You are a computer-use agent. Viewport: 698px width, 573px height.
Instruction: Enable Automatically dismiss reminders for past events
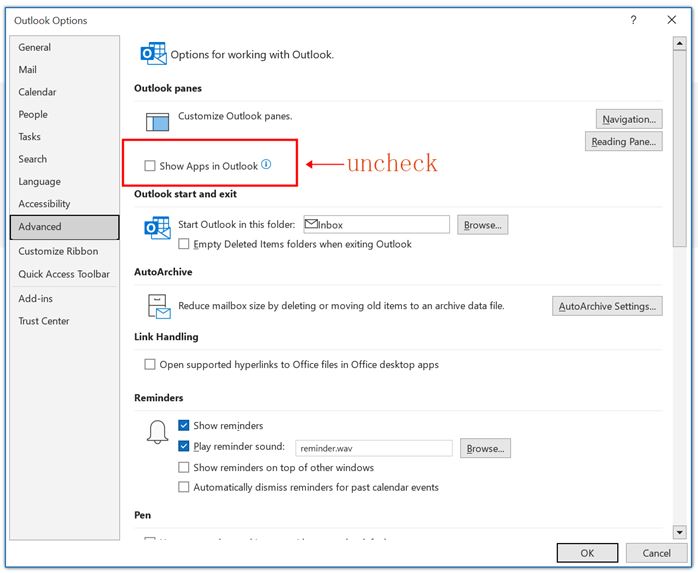(x=183, y=487)
